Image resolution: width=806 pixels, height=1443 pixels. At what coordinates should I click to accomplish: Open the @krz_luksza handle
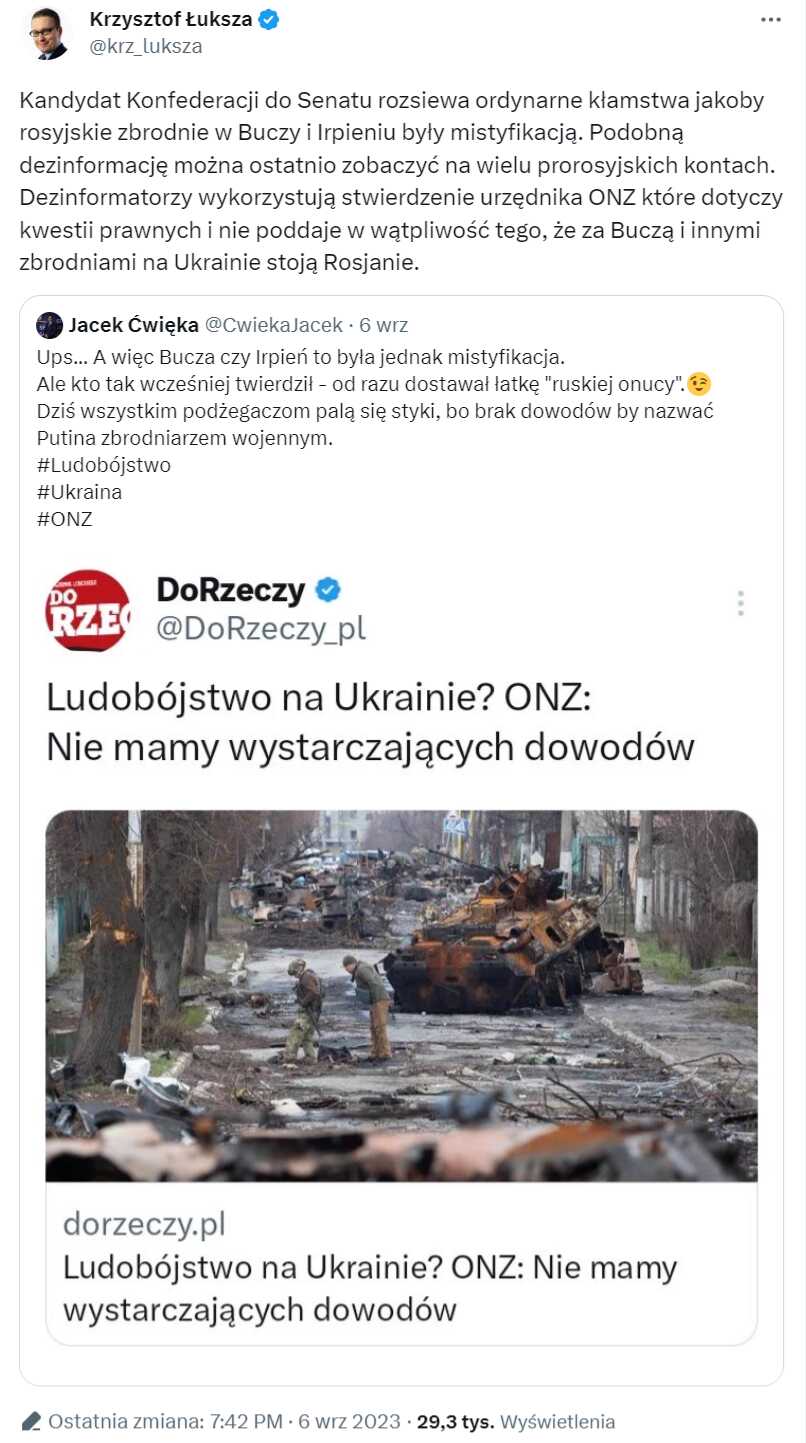[146, 46]
